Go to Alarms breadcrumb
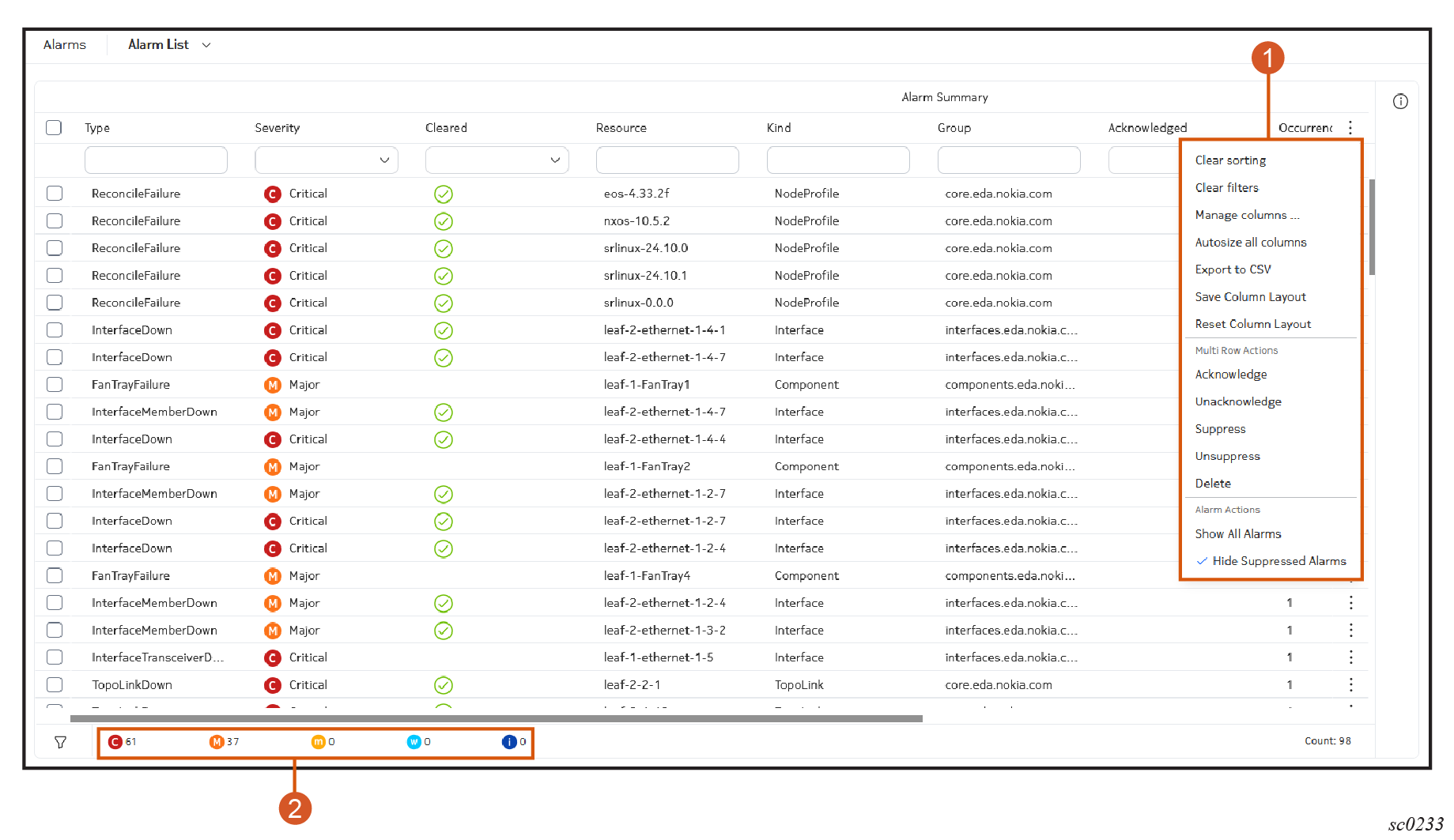Viewport: 1454px width, 840px height. [x=65, y=45]
